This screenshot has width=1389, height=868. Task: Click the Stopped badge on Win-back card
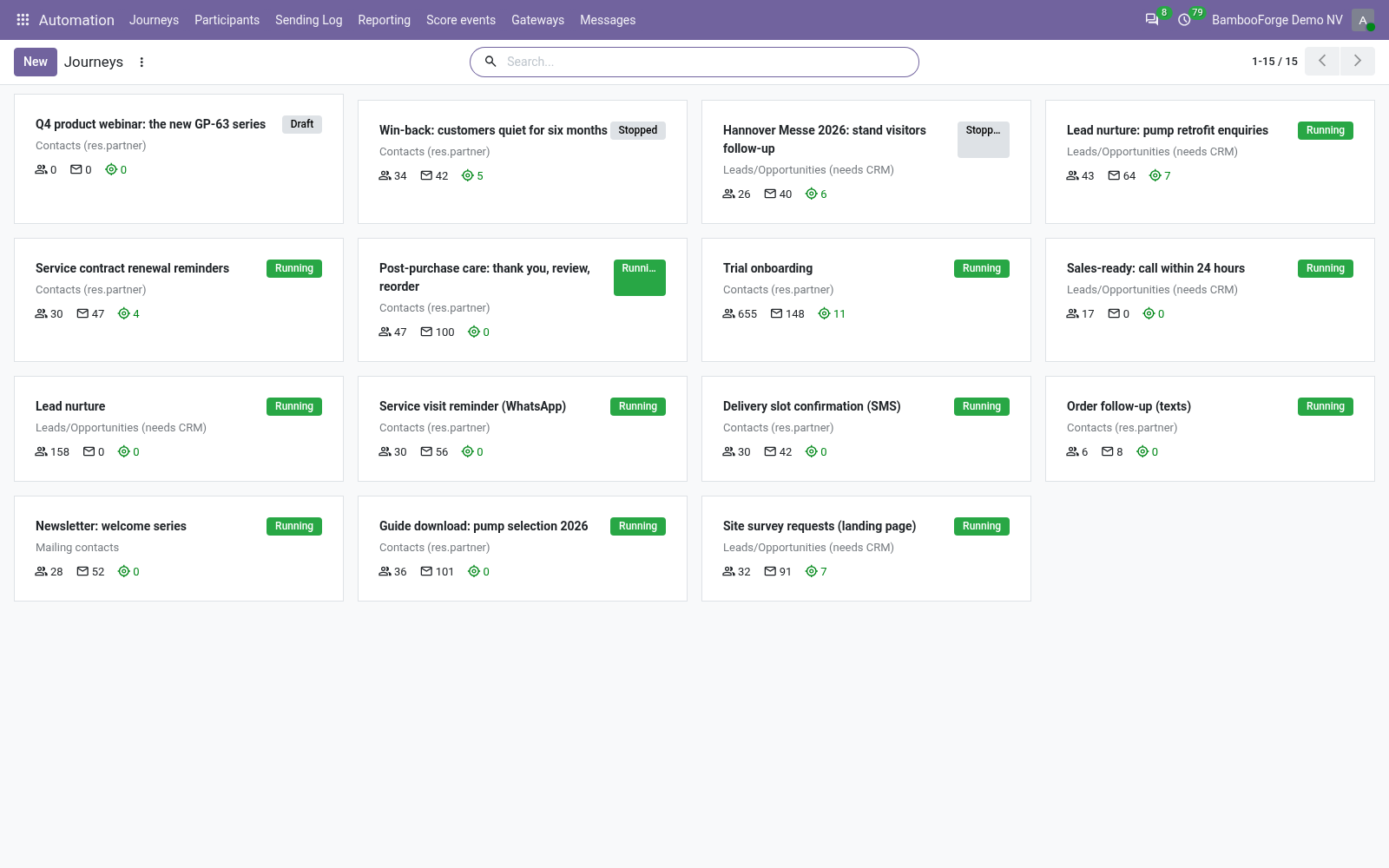click(638, 130)
